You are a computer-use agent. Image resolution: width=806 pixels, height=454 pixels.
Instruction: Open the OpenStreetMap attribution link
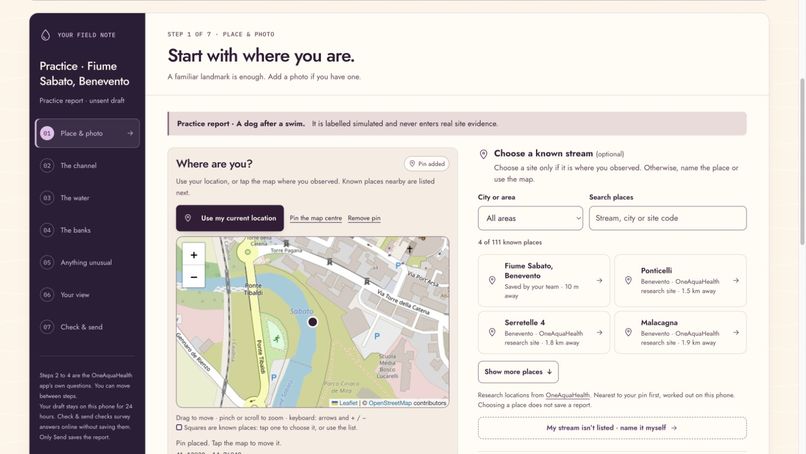tap(390, 403)
